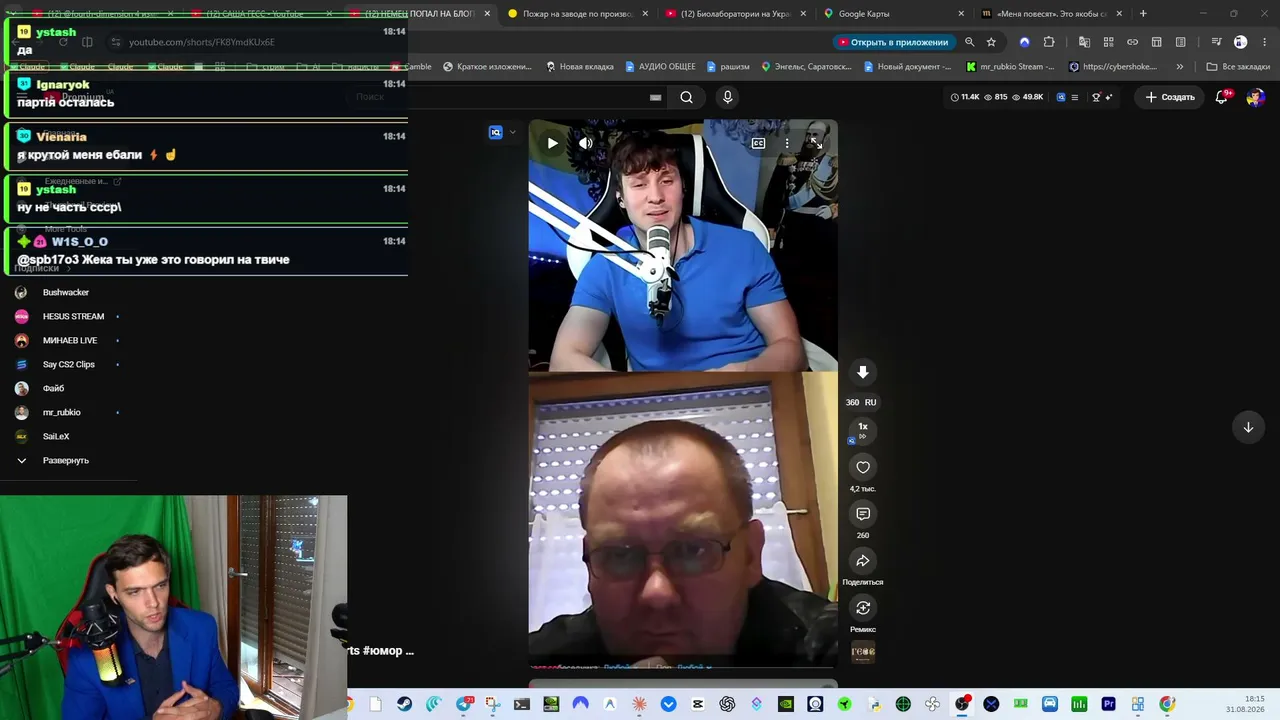This screenshot has width=1280, height=720.
Task: Toggle closed captions on the Short
Action: click(758, 143)
